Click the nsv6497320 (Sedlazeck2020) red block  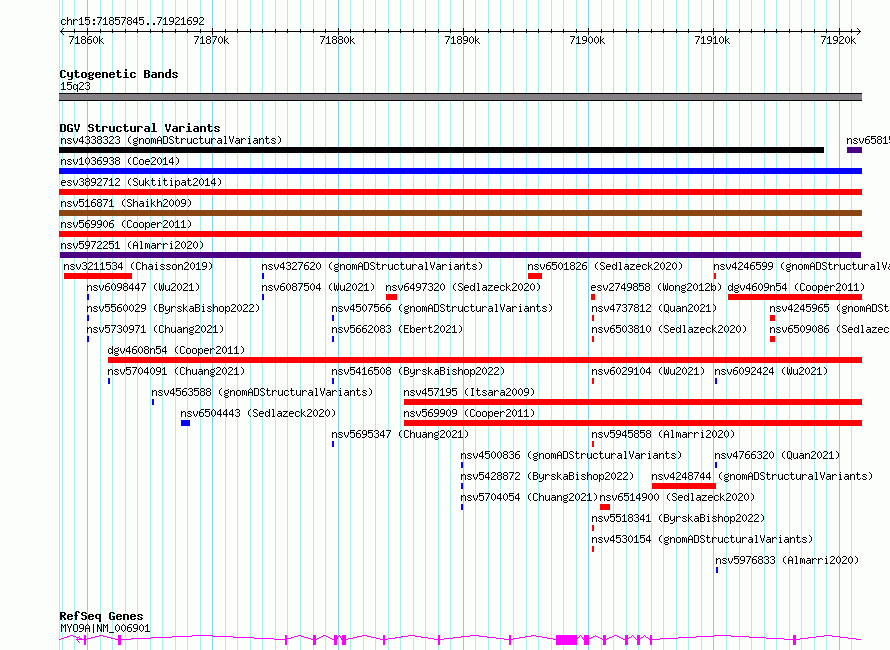pos(391,297)
